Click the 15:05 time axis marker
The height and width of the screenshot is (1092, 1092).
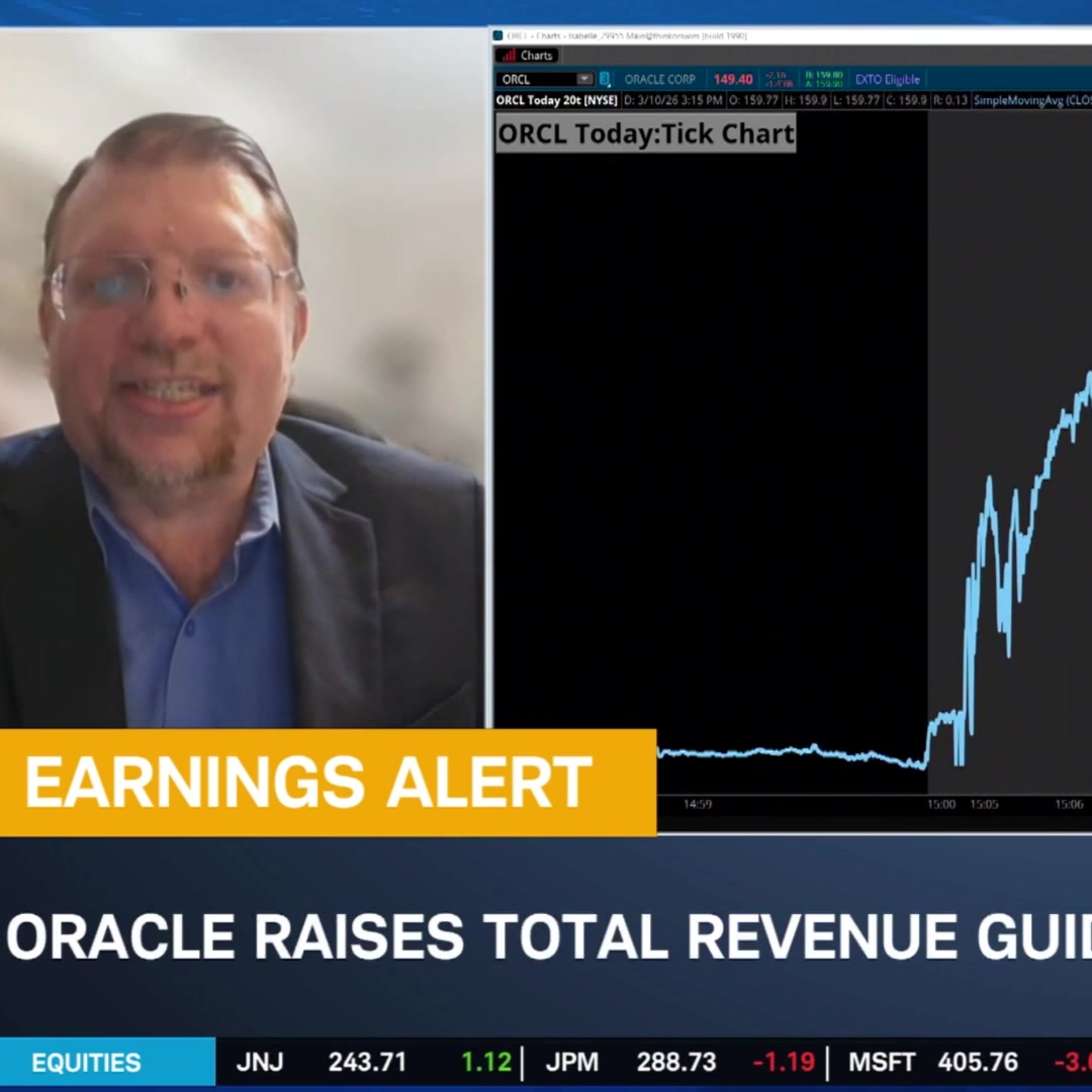click(984, 804)
